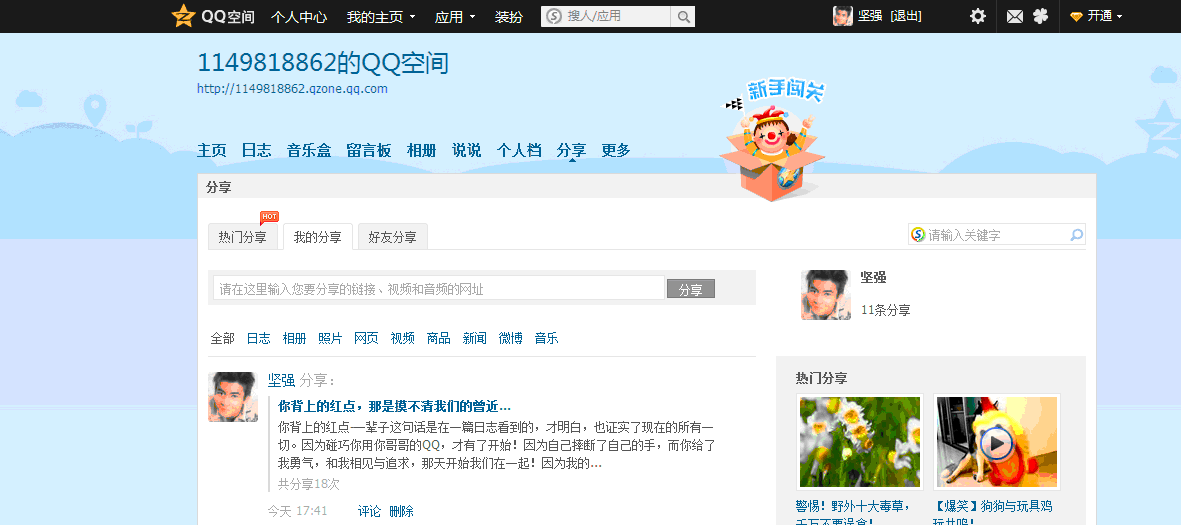The image size is (1181, 525).
Task: Click the 退出 logout link
Action: pos(905,16)
